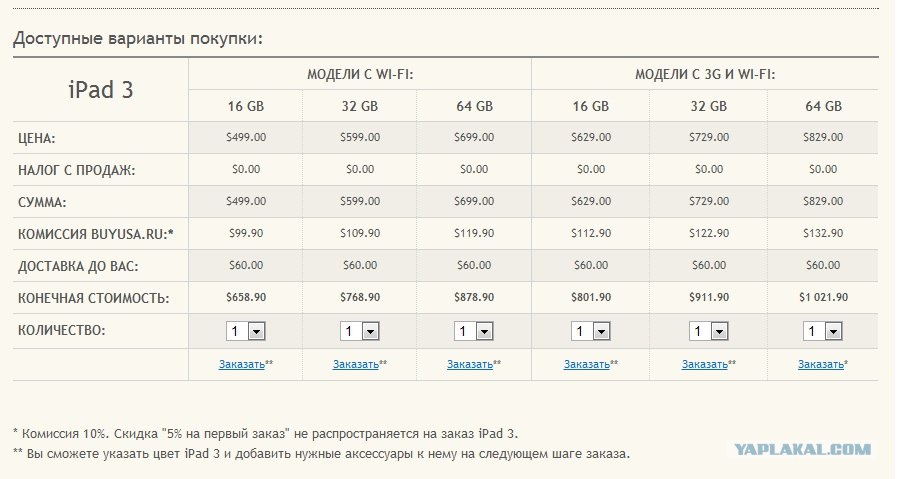This screenshot has height=479, width=897.
Task: Order the 3G 32 GB iPad via Заказать
Action: [x=705, y=364]
